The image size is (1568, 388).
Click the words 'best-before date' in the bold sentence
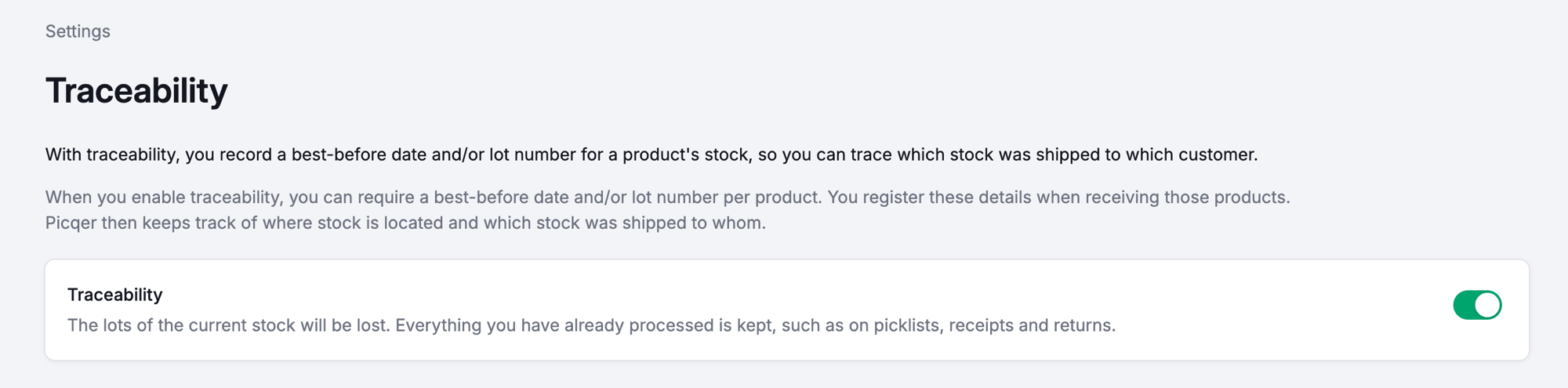tap(359, 154)
